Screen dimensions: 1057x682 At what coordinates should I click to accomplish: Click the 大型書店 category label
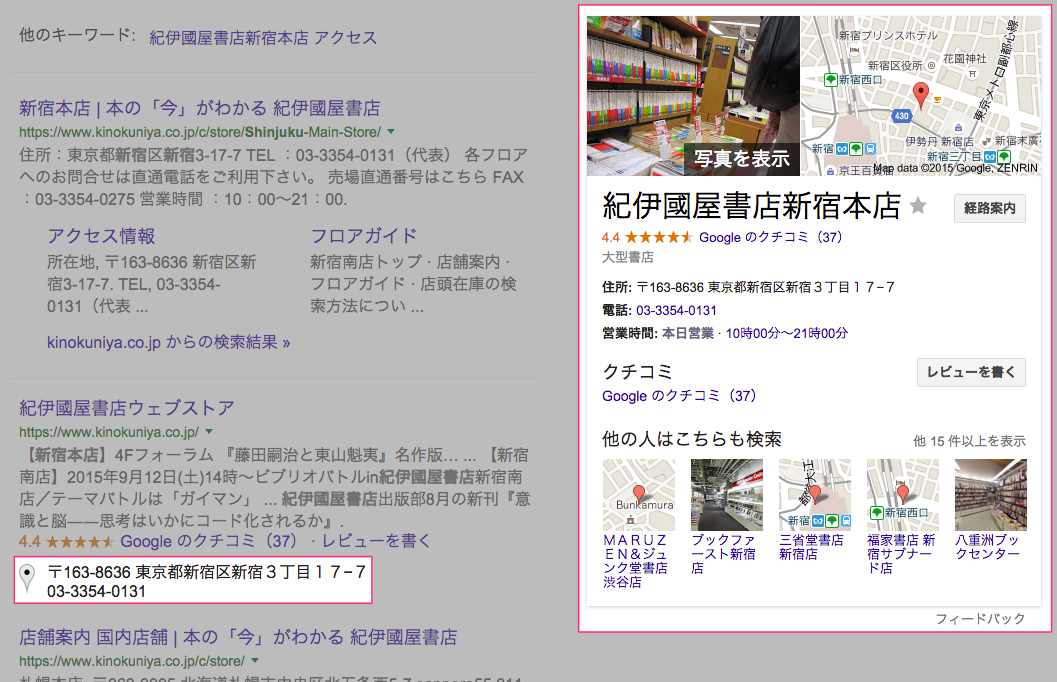tap(628, 257)
